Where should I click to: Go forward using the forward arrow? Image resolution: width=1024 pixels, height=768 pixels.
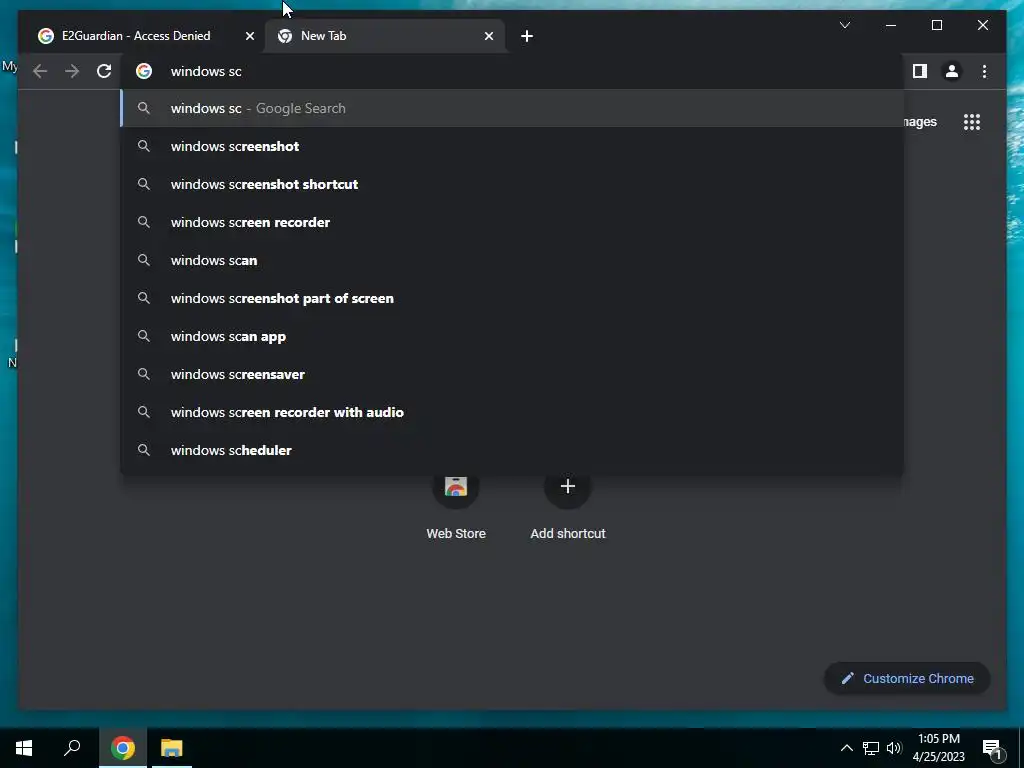(x=72, y=71)
